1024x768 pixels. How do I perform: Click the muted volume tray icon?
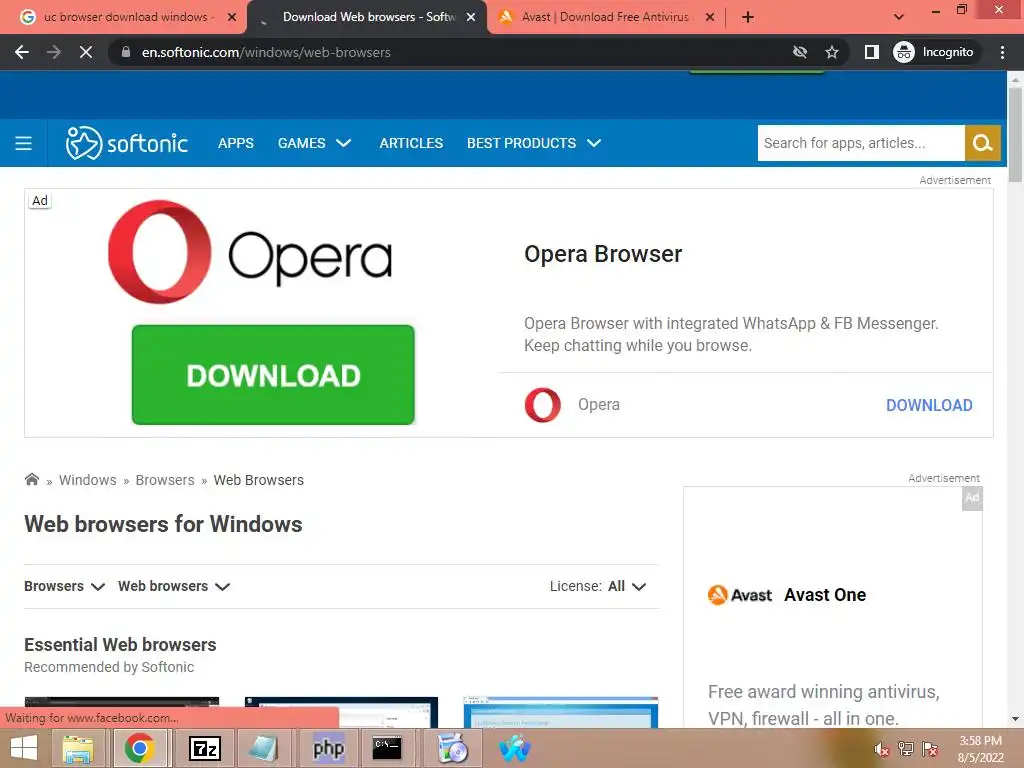point(881,749)
